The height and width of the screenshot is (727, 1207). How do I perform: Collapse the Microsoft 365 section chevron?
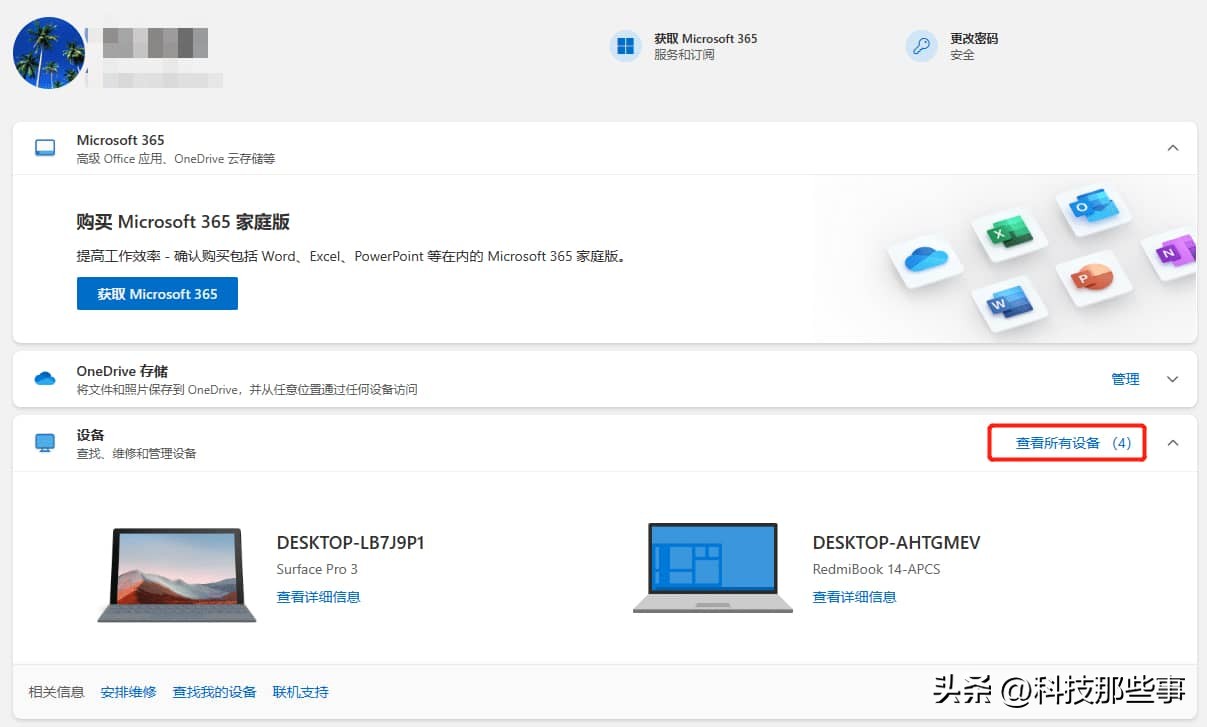click(x=1172, y=147)
